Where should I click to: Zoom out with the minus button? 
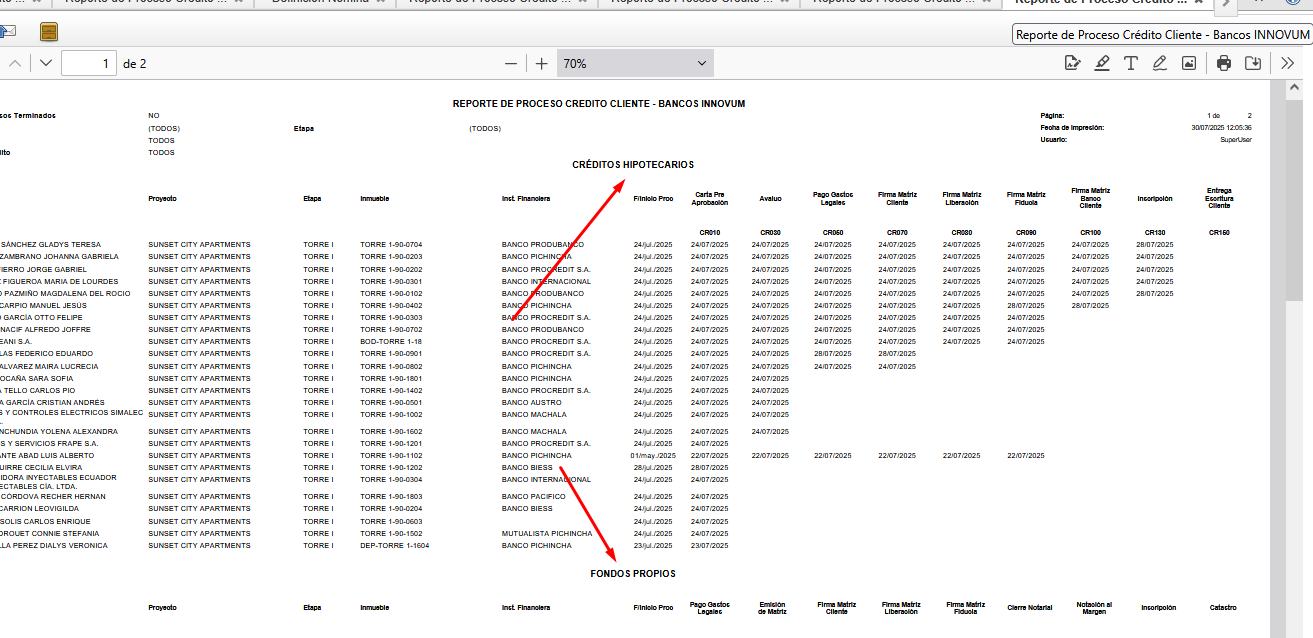[x=511, y=63]
